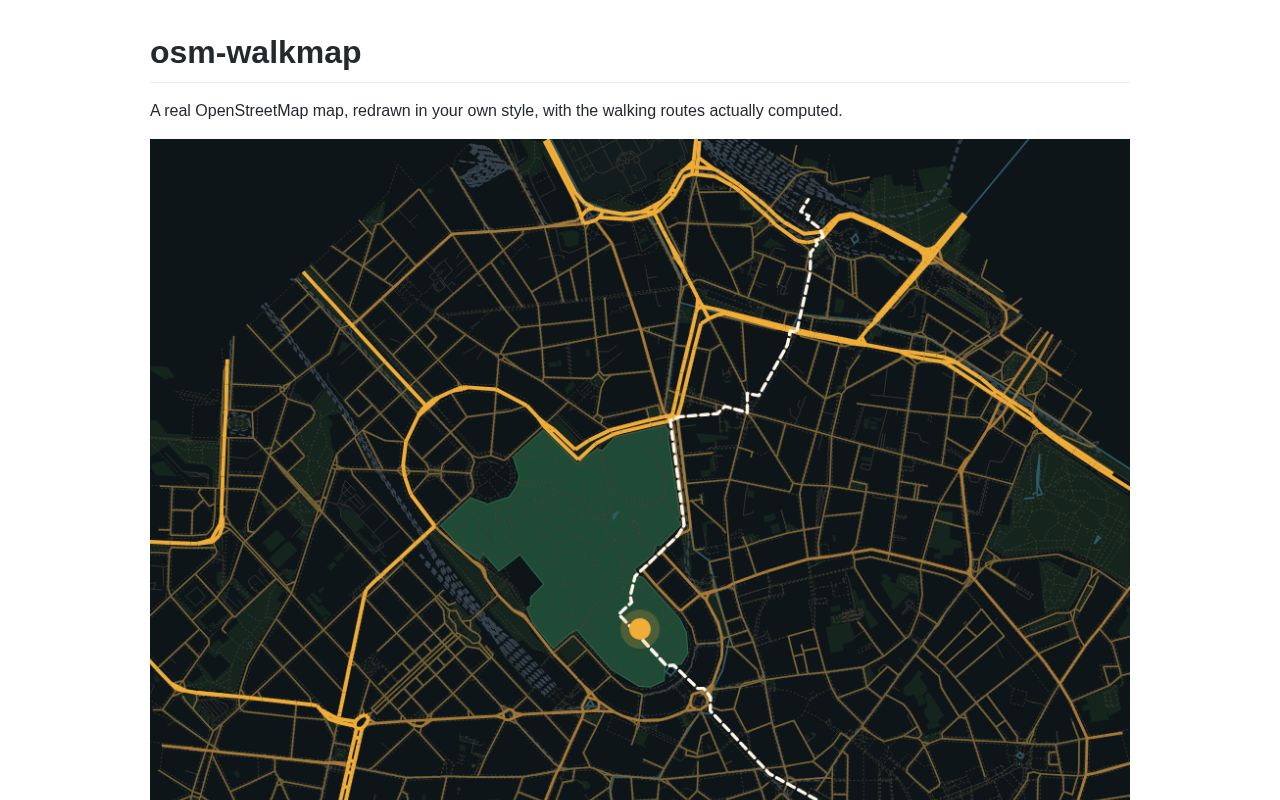Click the description sentence about OpenStreetMap
The image size is (1280, 800).
point(496,110)
